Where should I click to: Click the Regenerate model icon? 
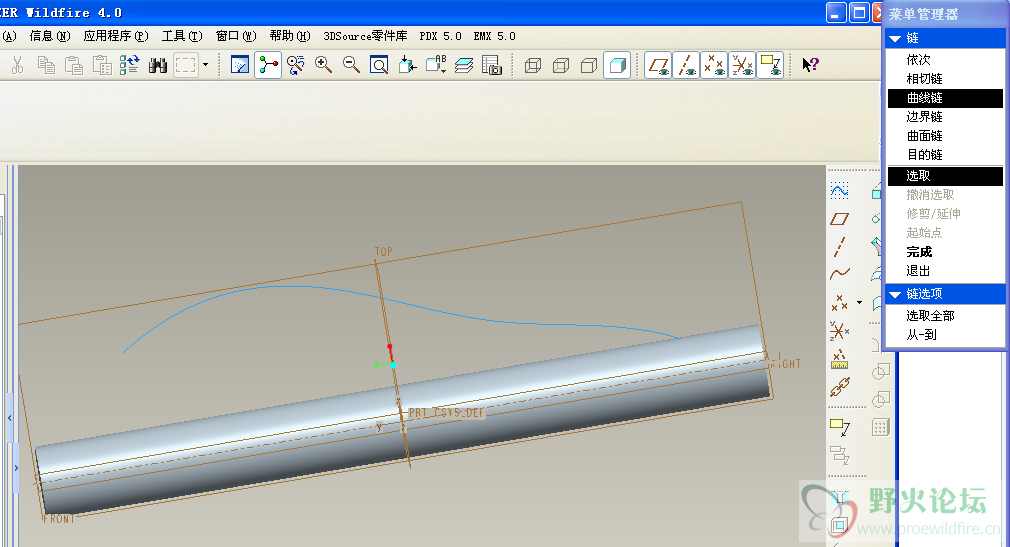pos(129,65)
